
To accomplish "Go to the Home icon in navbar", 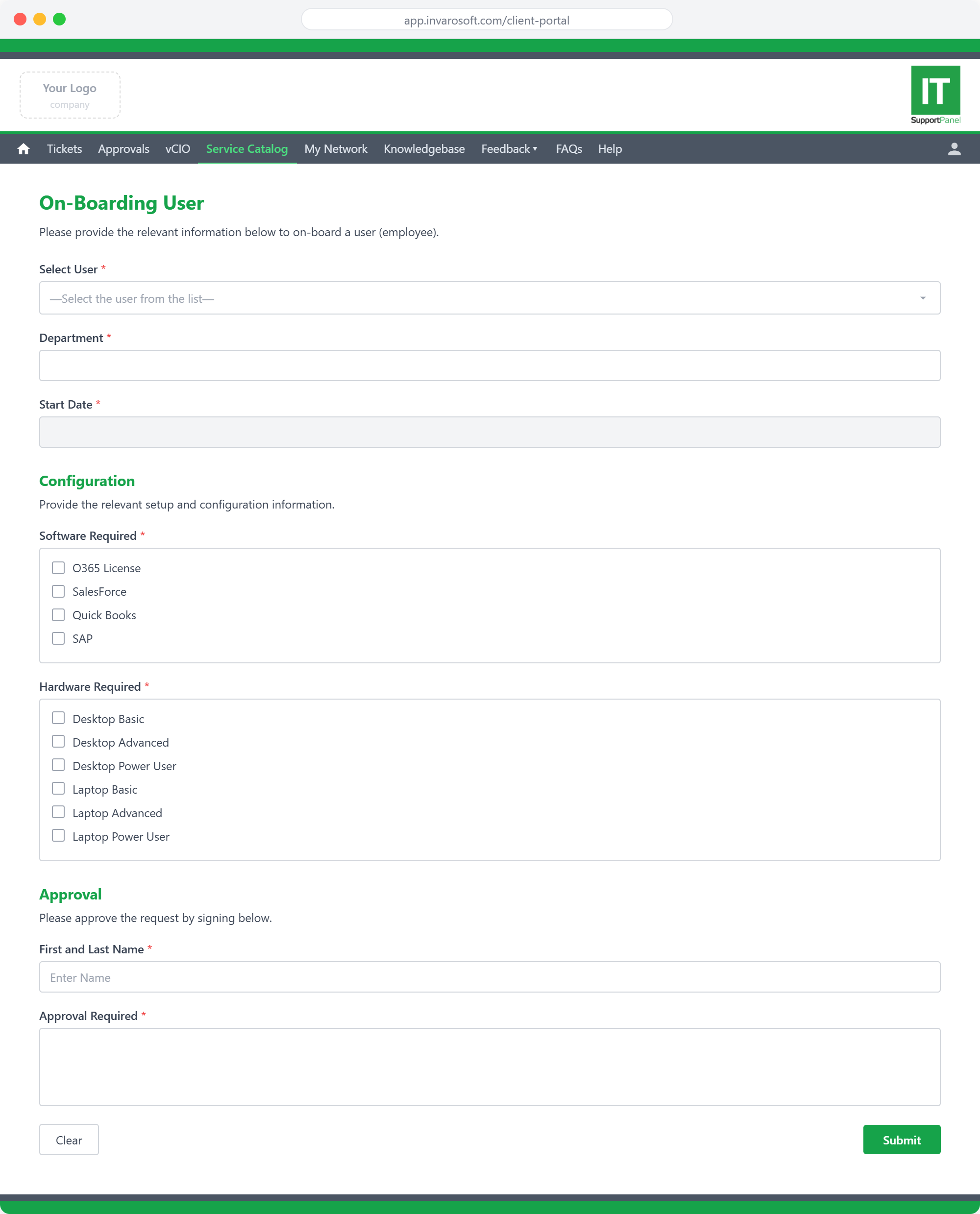I will pyautogui.click(x=23, y=148).
